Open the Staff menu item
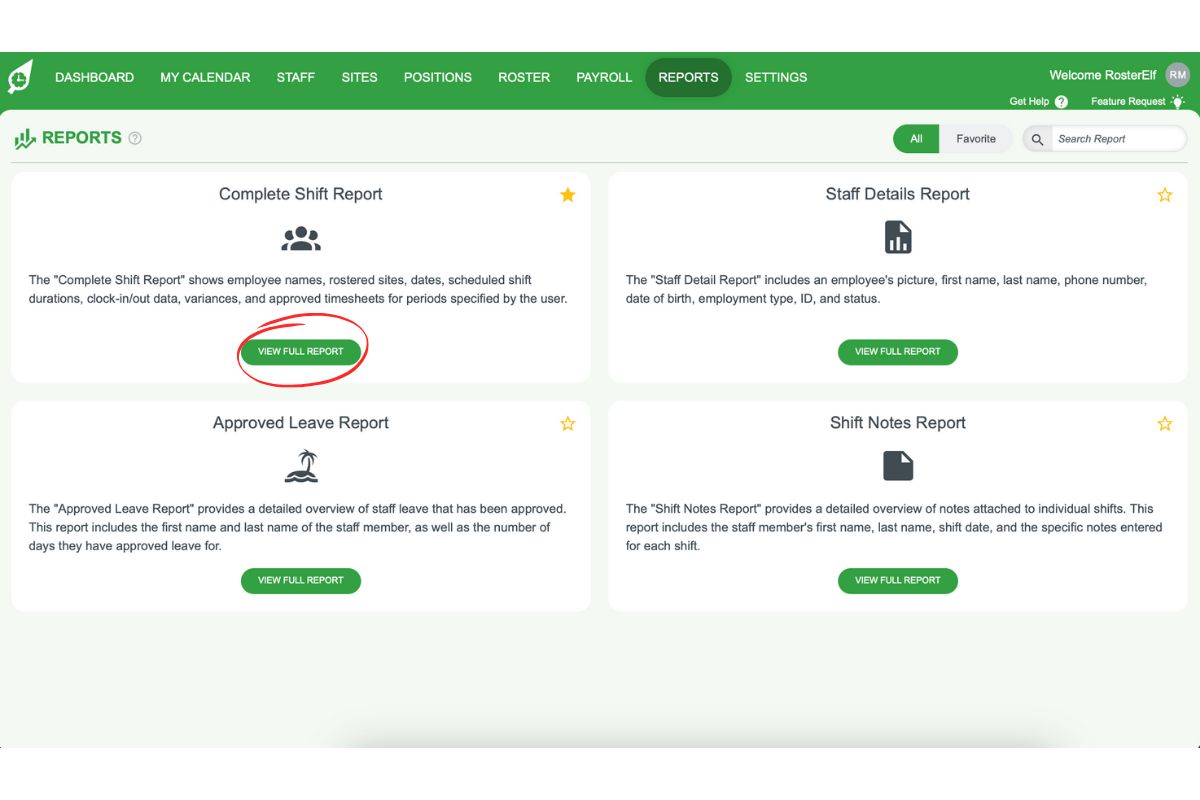This screenshot has width=1200, height=800. [x=296, y=77]
